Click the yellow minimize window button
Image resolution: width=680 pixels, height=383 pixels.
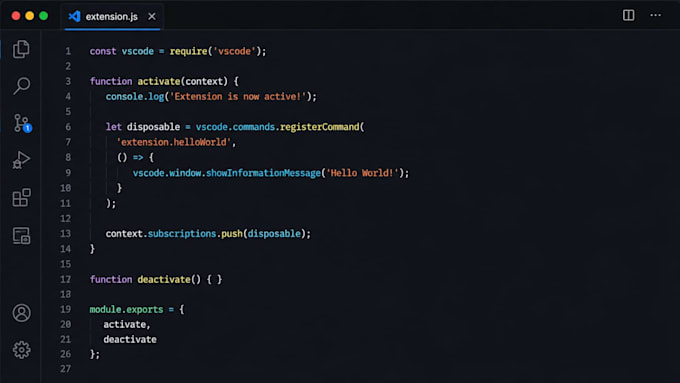(x=29, y=16)
